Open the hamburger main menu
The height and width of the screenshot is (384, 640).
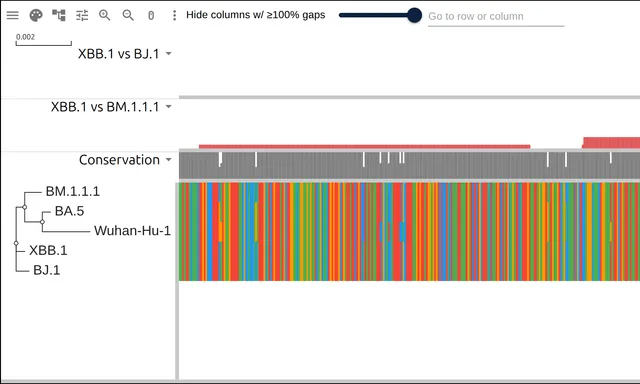pos(13,16)
